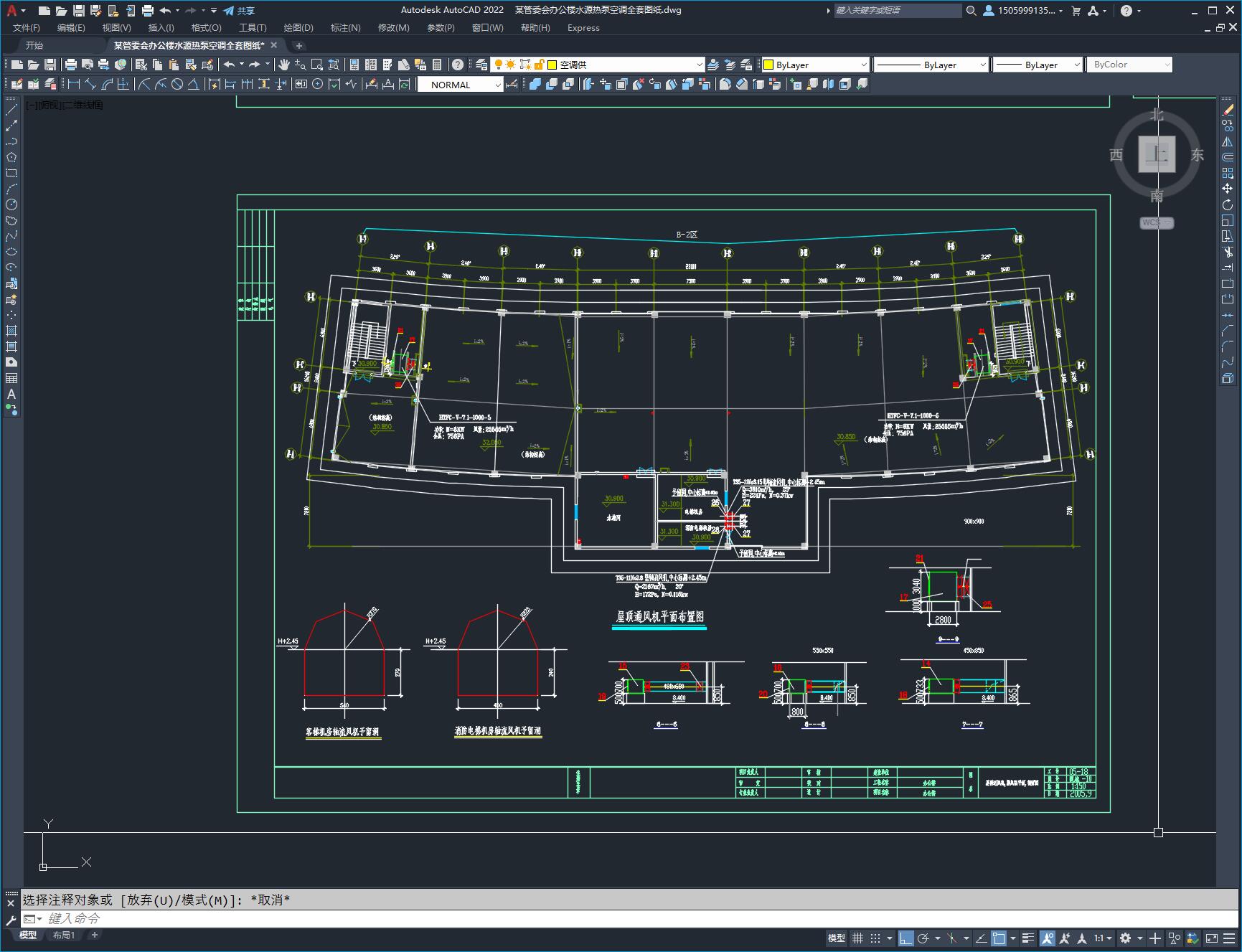
Task: Select the Circle drawing tool
Action: coord(11,204)
